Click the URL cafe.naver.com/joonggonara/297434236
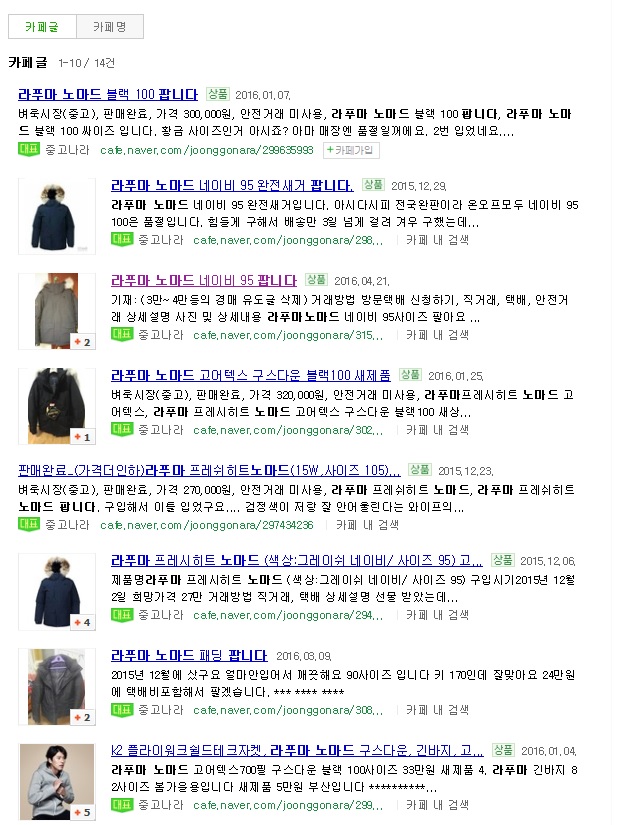The height and width of the screenshot is (825, 627). click(207, 525)
